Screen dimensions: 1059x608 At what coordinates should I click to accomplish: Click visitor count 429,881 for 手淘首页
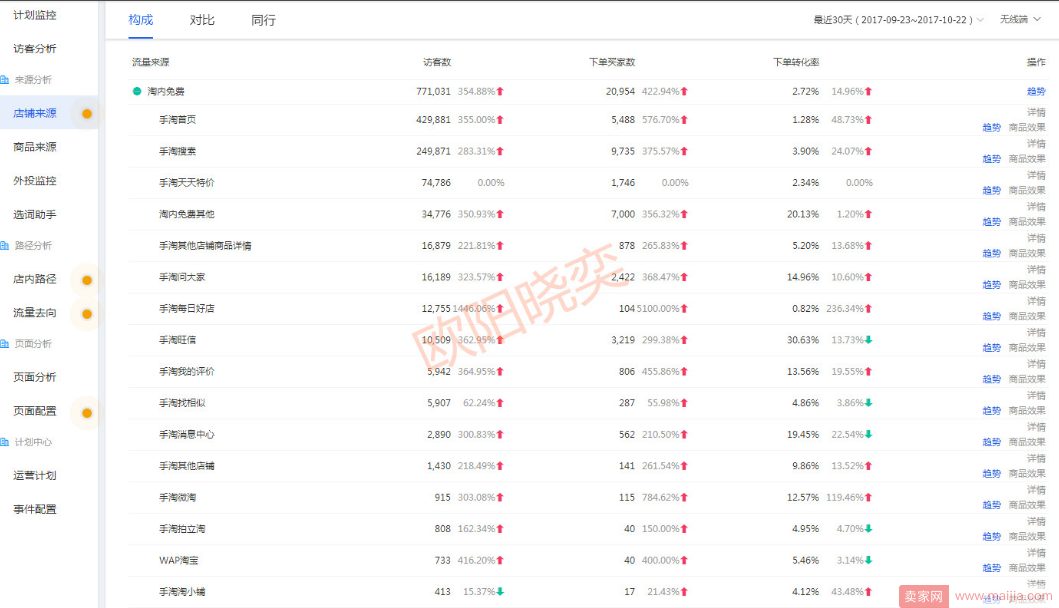coord(433,120)
